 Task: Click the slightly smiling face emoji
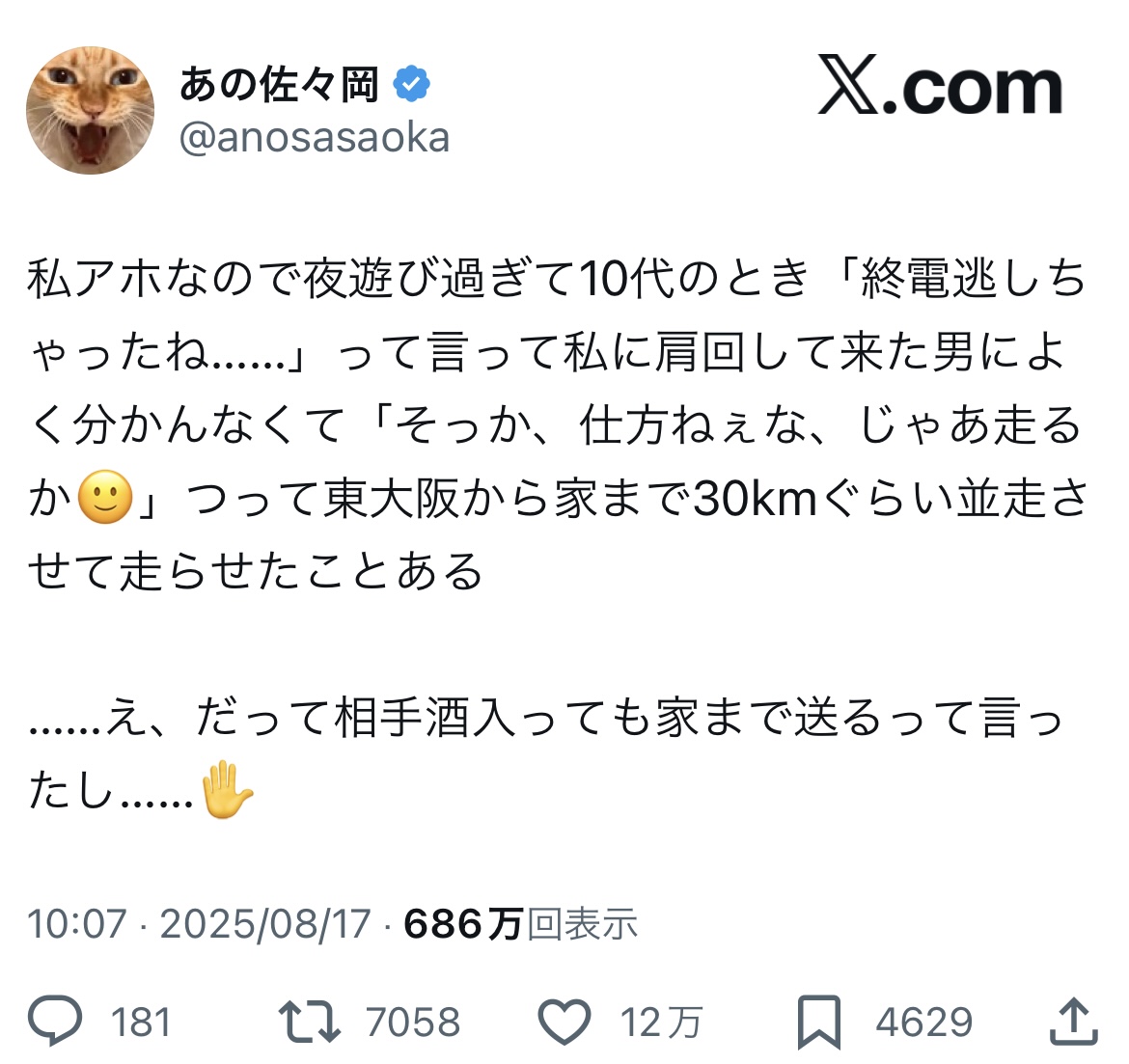105,498
